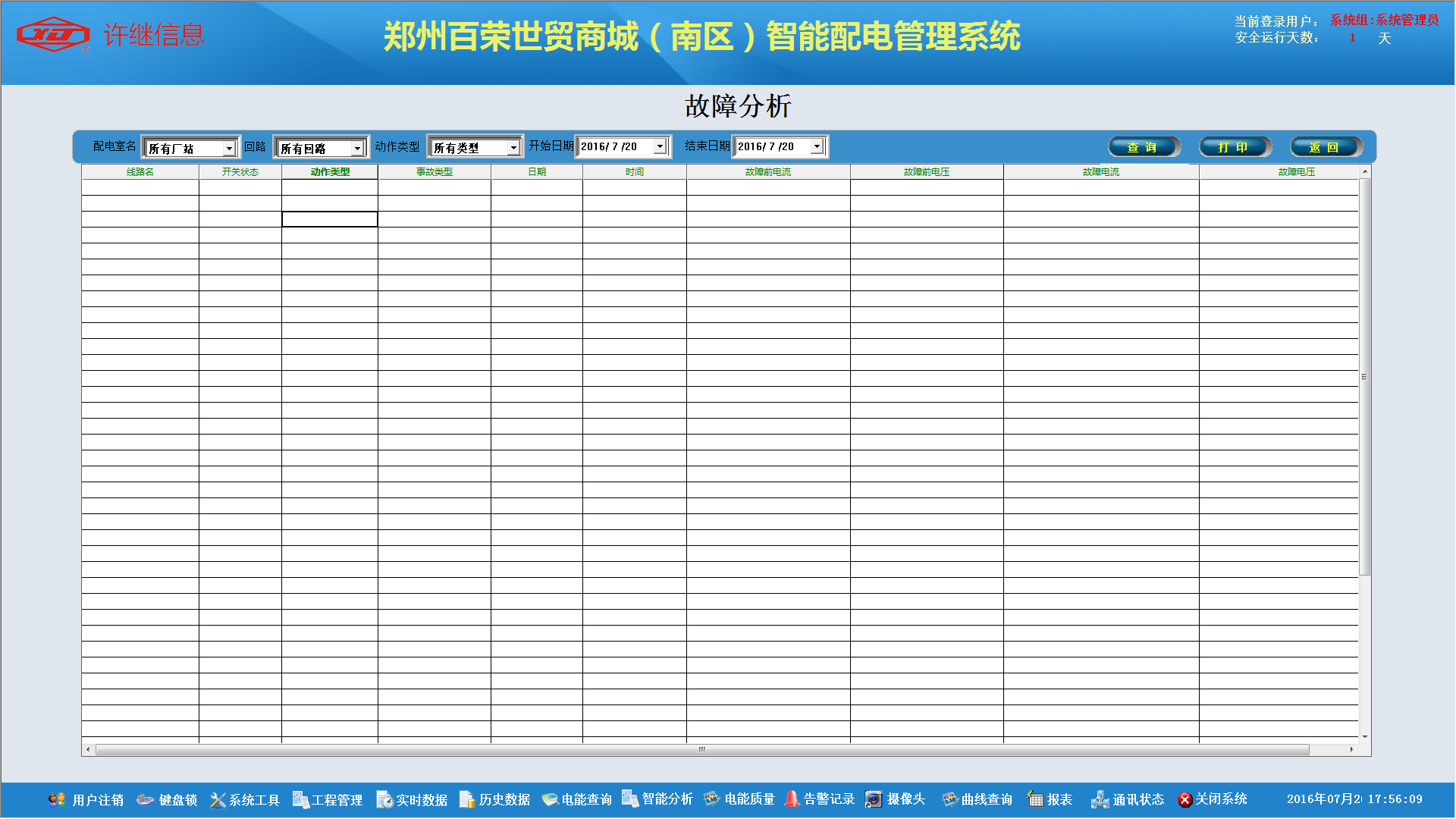Open the 摄像头 camera icon
Screen dimensions: 1456x819
pos(874,799)
